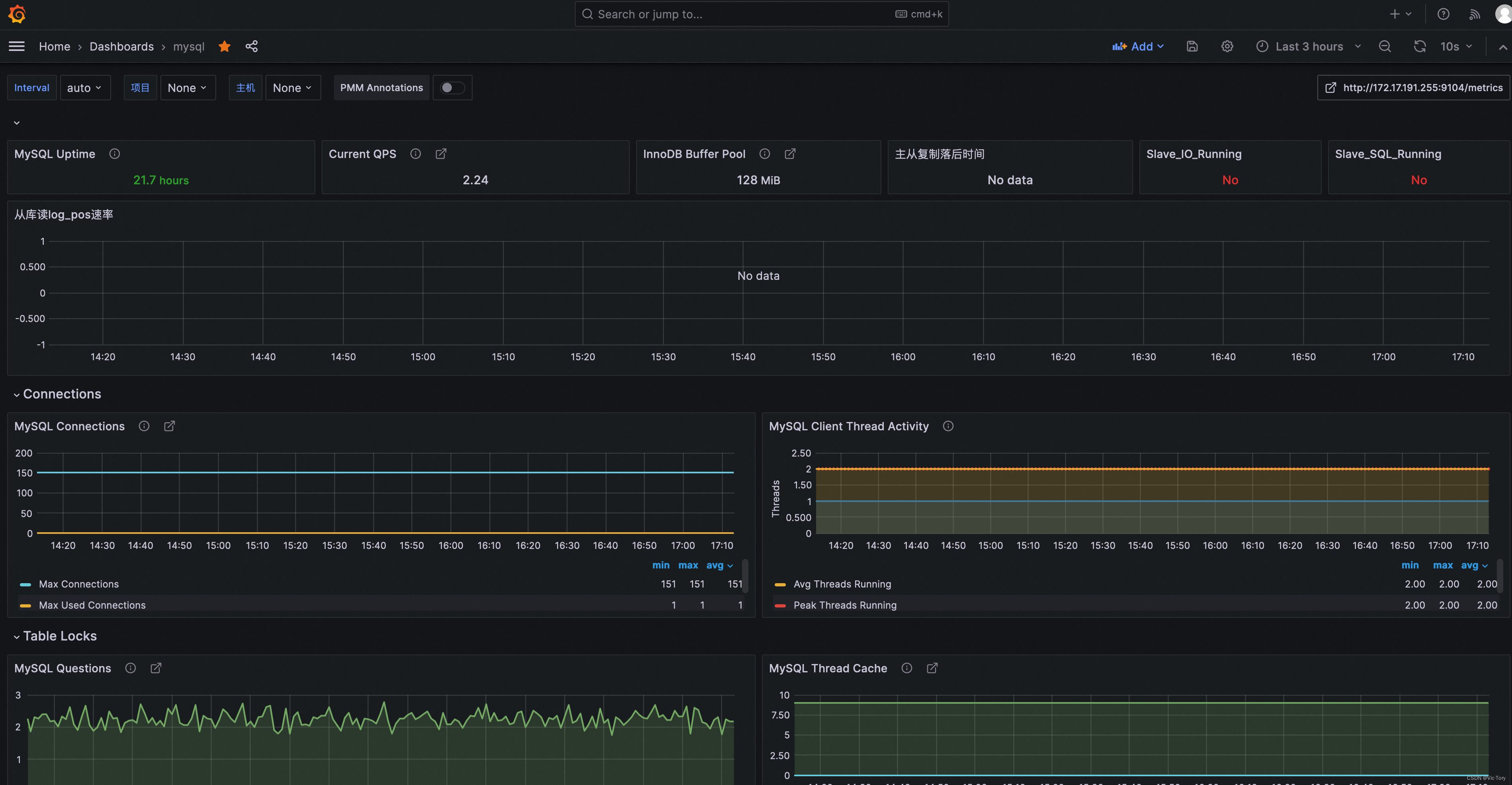Toggle Max Connections series visibility in legend
Viewport: 1512px width, 785px height.
(x=79, y=584)
